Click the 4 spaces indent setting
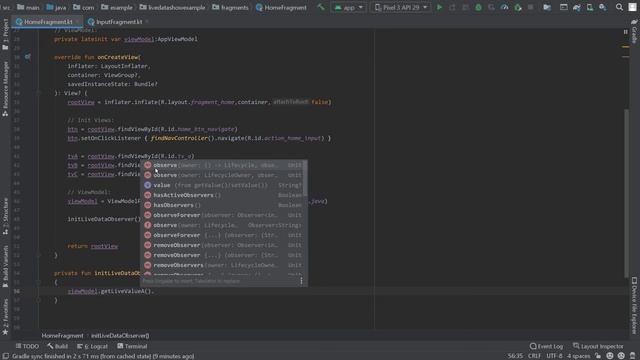Screen dimensions: 640x360 (578, 356)
